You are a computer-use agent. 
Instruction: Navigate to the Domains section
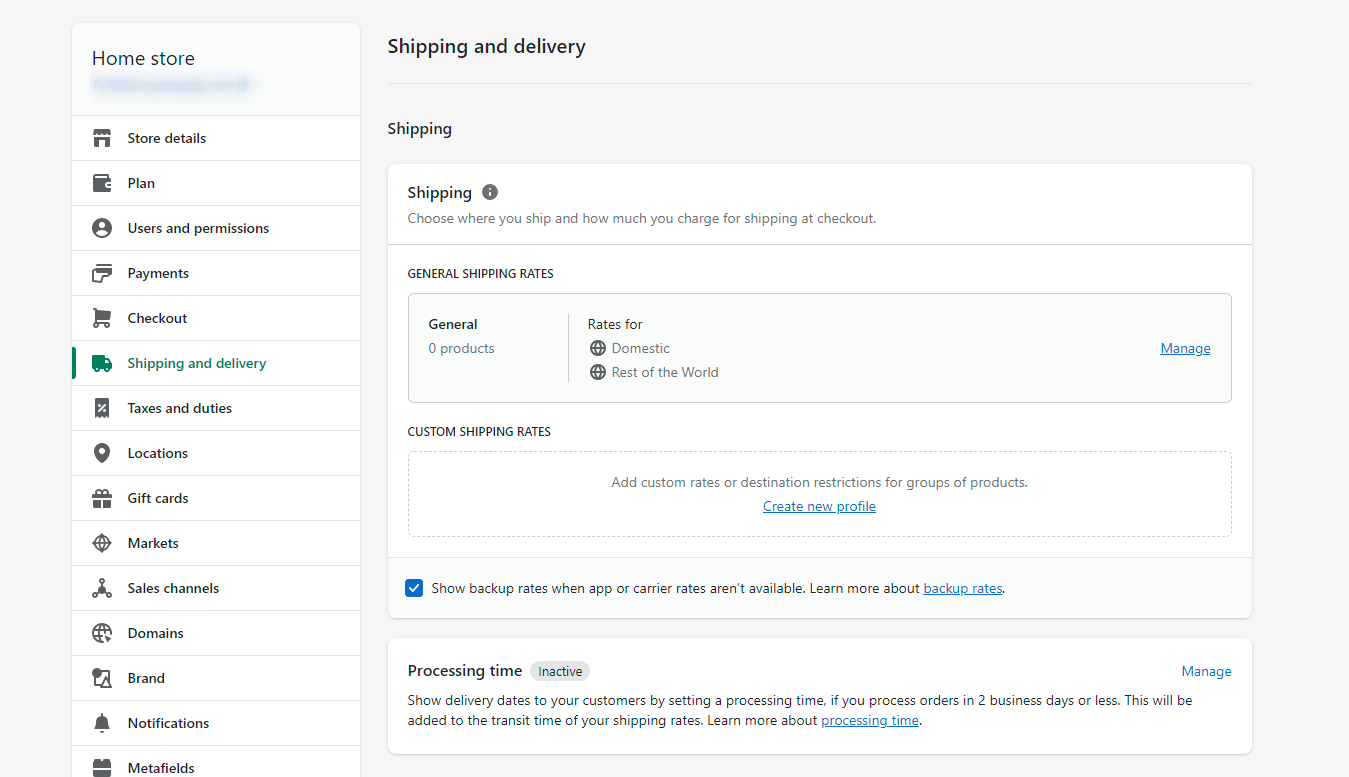pos(156,633)
